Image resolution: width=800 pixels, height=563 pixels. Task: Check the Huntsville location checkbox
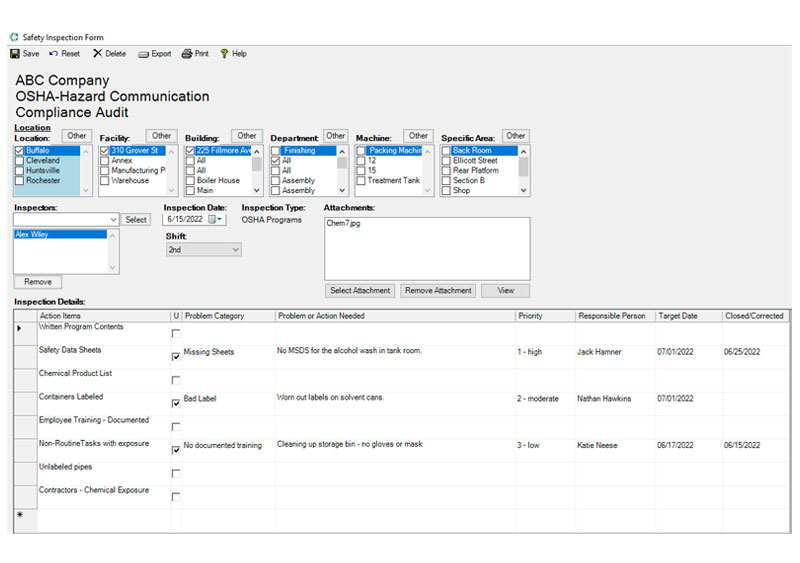click(x=19, y=170)
